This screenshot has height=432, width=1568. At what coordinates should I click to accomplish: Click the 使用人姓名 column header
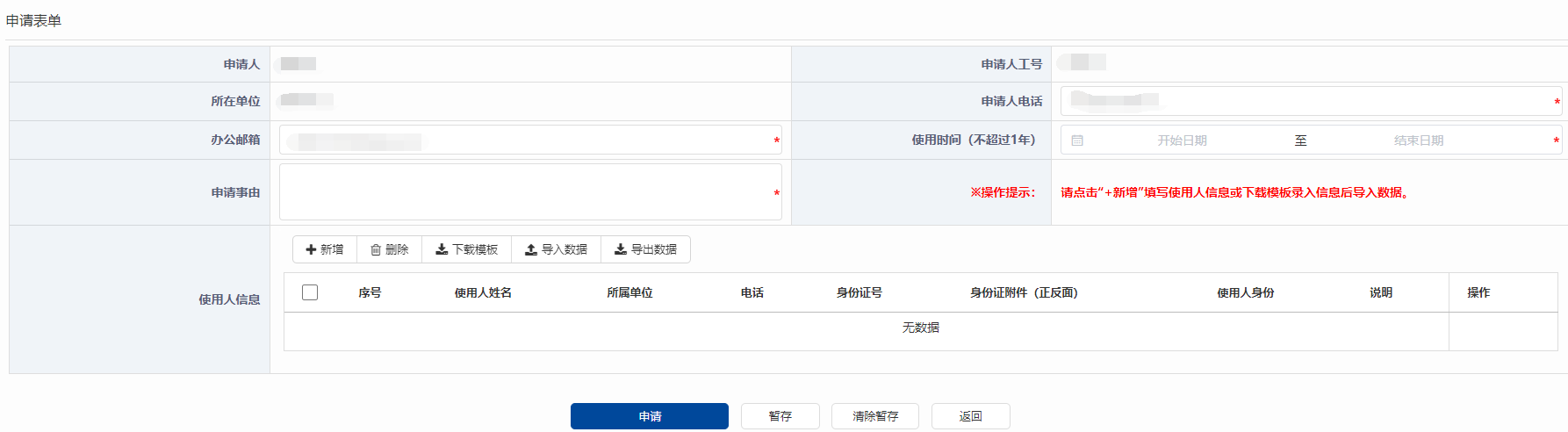click(x=483, y=293)
